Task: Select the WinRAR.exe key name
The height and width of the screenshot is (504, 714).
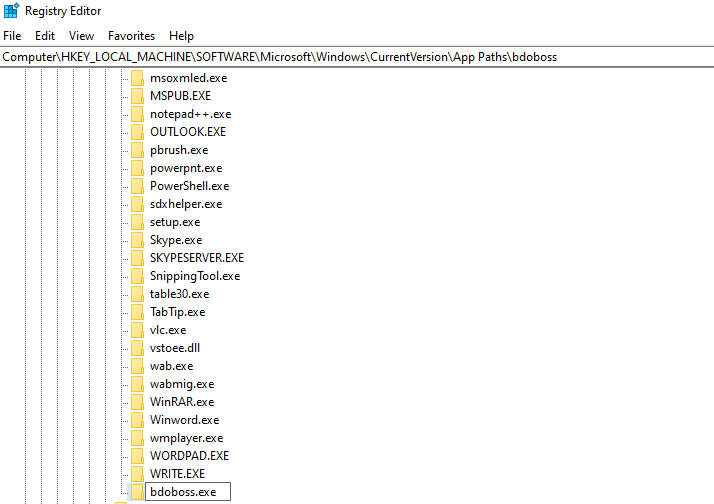Action: click(x=182, y=402)
